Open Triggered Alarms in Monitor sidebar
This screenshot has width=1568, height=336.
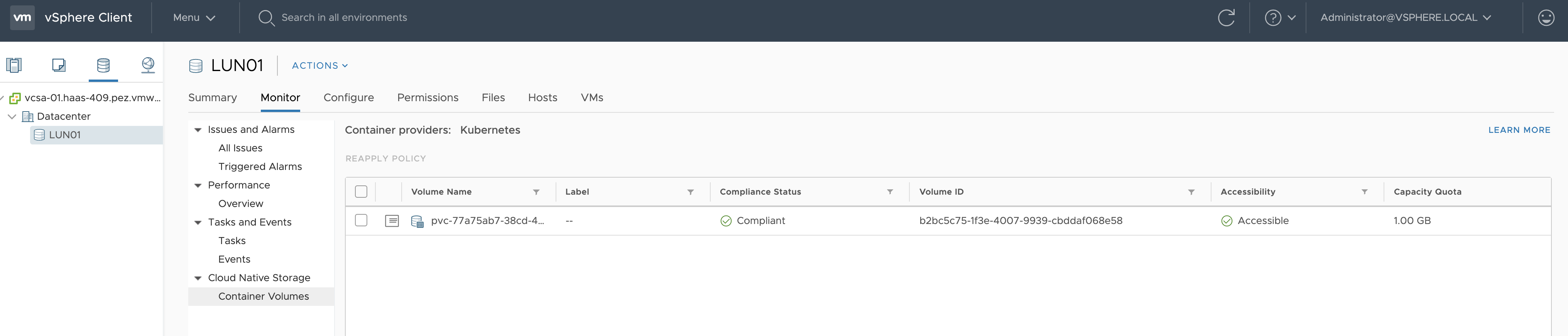click(x=260, y=166)
